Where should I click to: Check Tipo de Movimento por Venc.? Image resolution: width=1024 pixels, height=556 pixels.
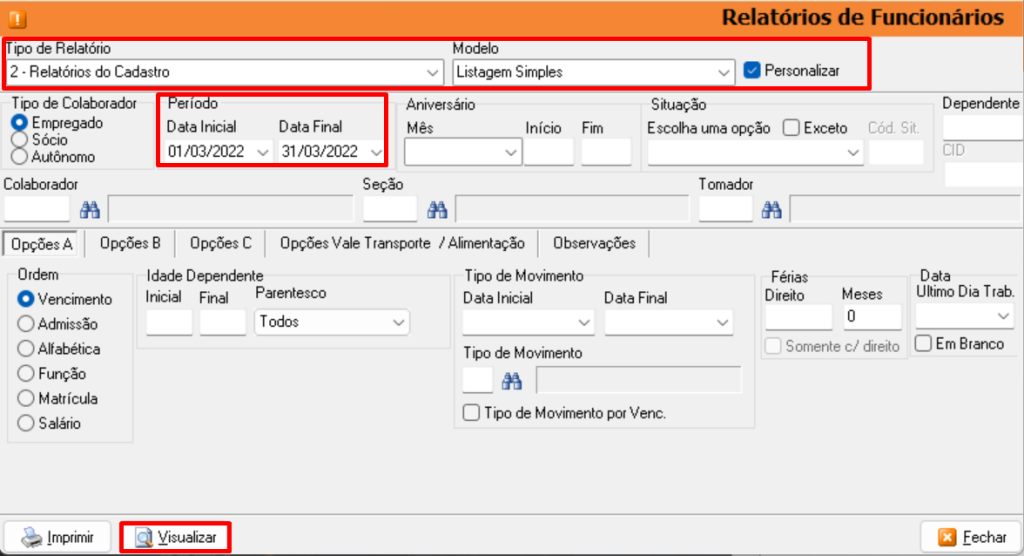click(471, 413)
